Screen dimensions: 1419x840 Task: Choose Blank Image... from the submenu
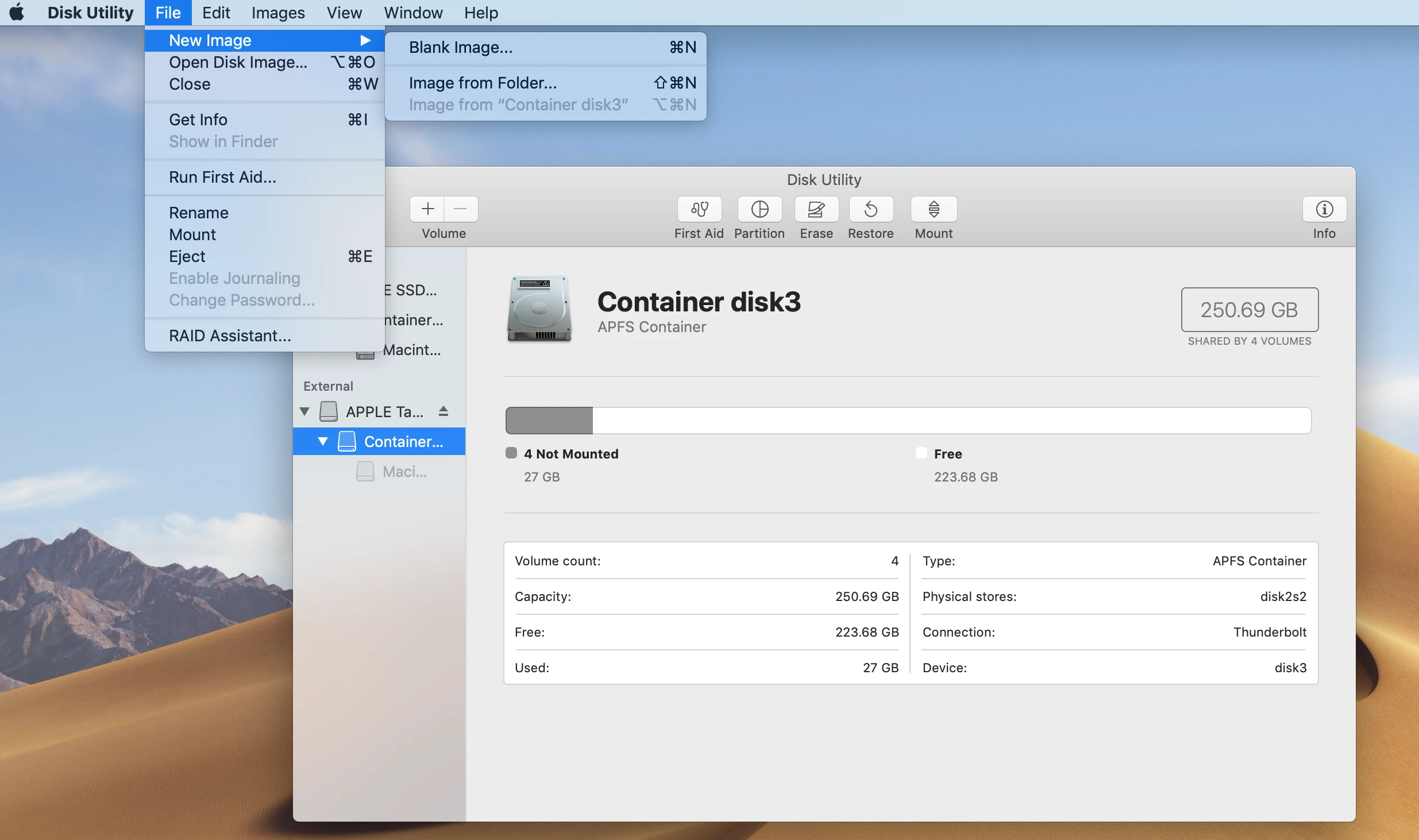coord(461,47)
